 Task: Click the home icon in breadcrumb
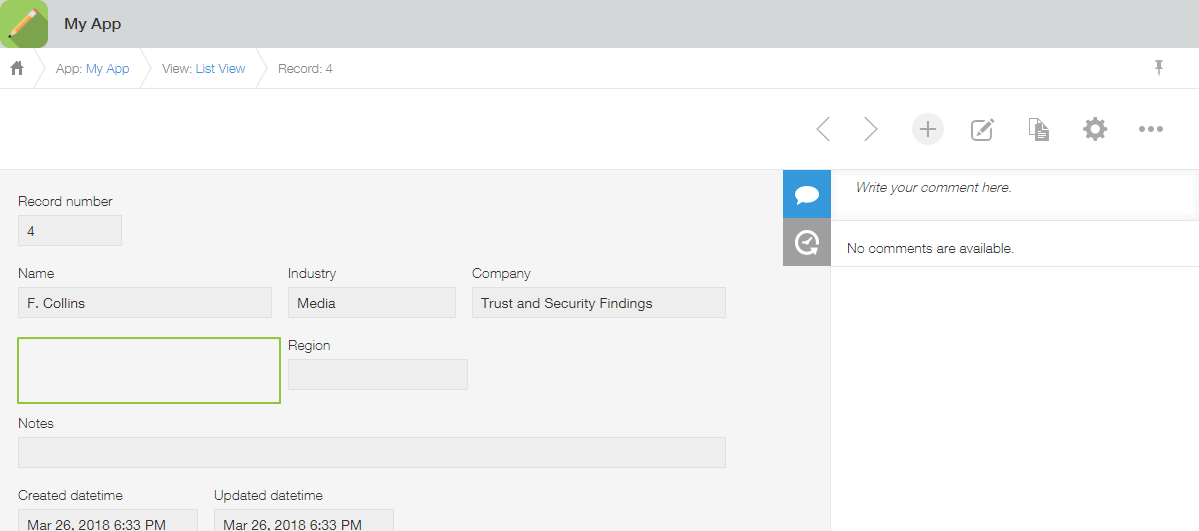click(x=17, y=68)
